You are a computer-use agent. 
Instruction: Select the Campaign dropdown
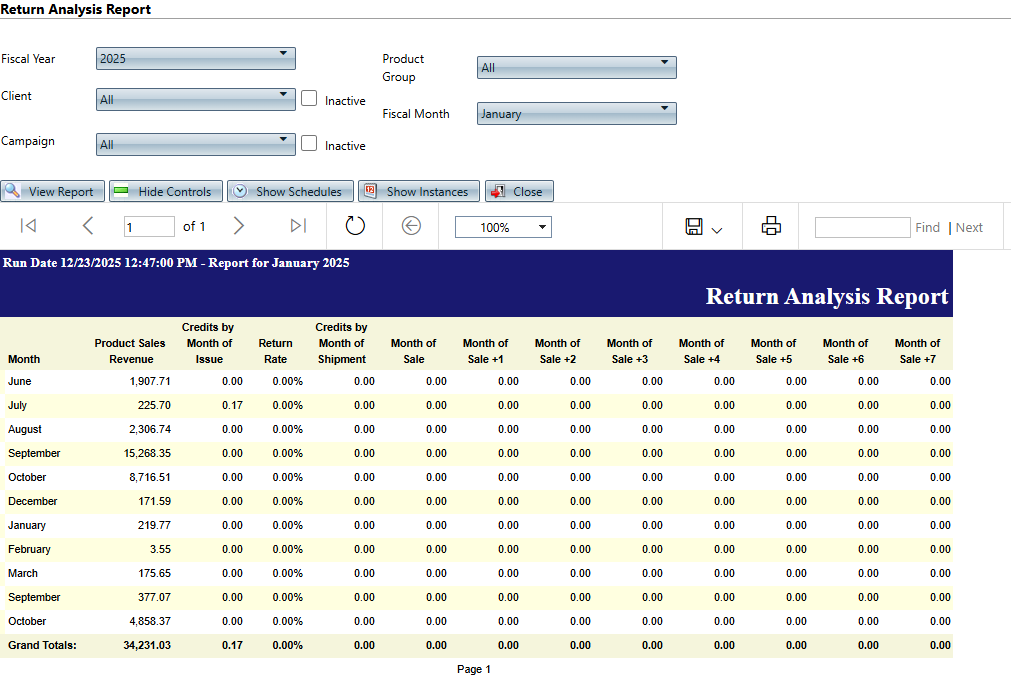pyautogui.click(x=196, y=144)
